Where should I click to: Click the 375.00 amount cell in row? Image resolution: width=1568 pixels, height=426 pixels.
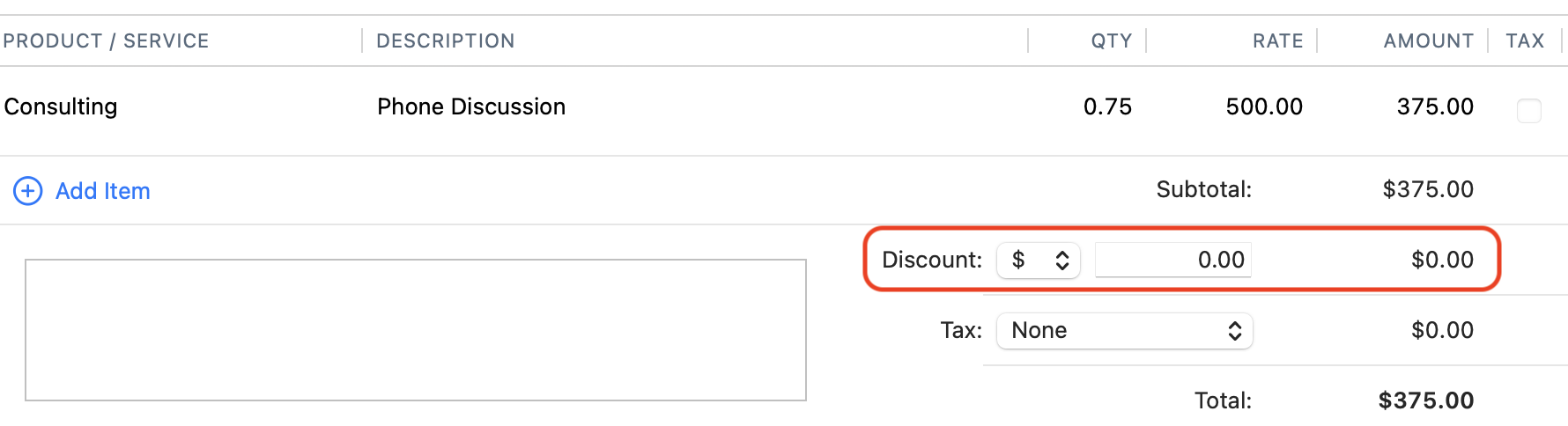pyautogui.click(x=1434, y=107)
